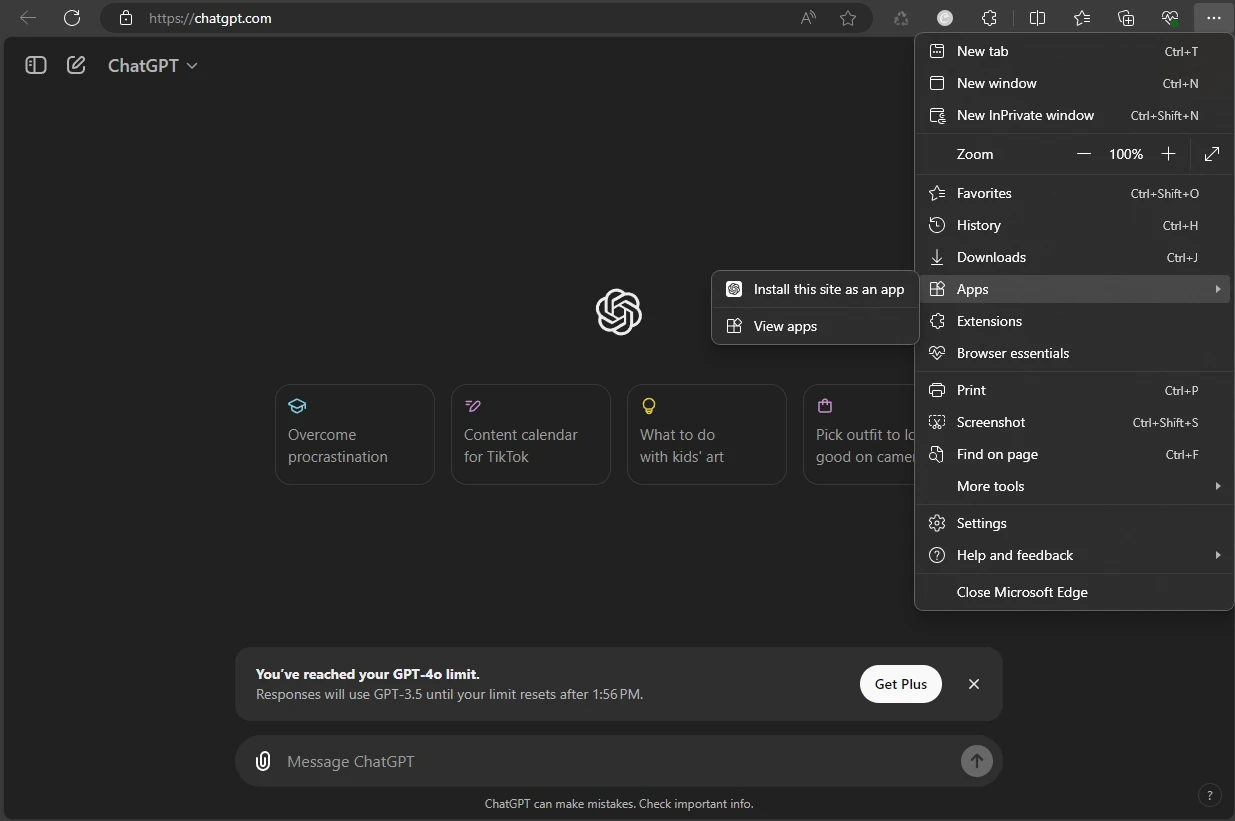Screen dimensions: 1235x821
Task: Click the ChatGPT logo in page center
Action: [x=619, y=312]
